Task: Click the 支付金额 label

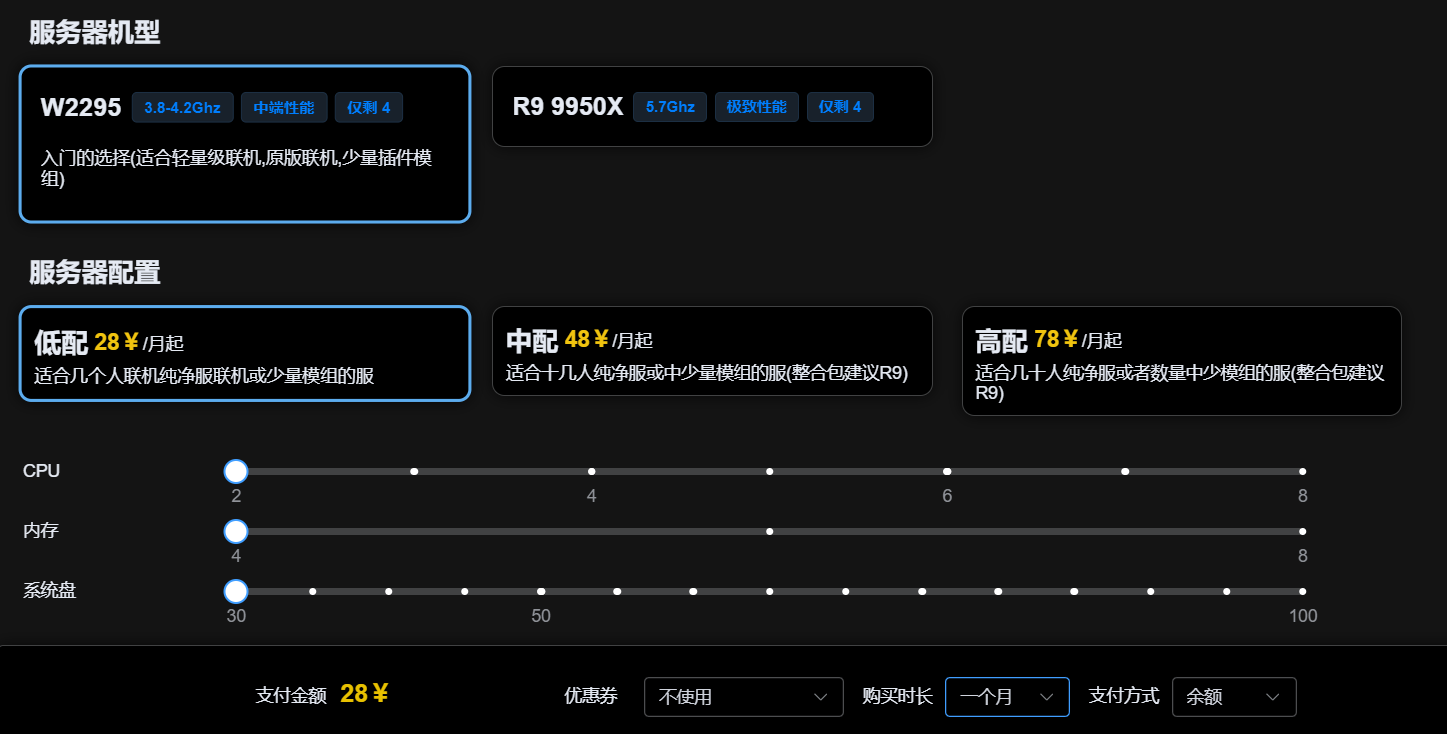Action: pyautogui.click(x=291, y=695)
